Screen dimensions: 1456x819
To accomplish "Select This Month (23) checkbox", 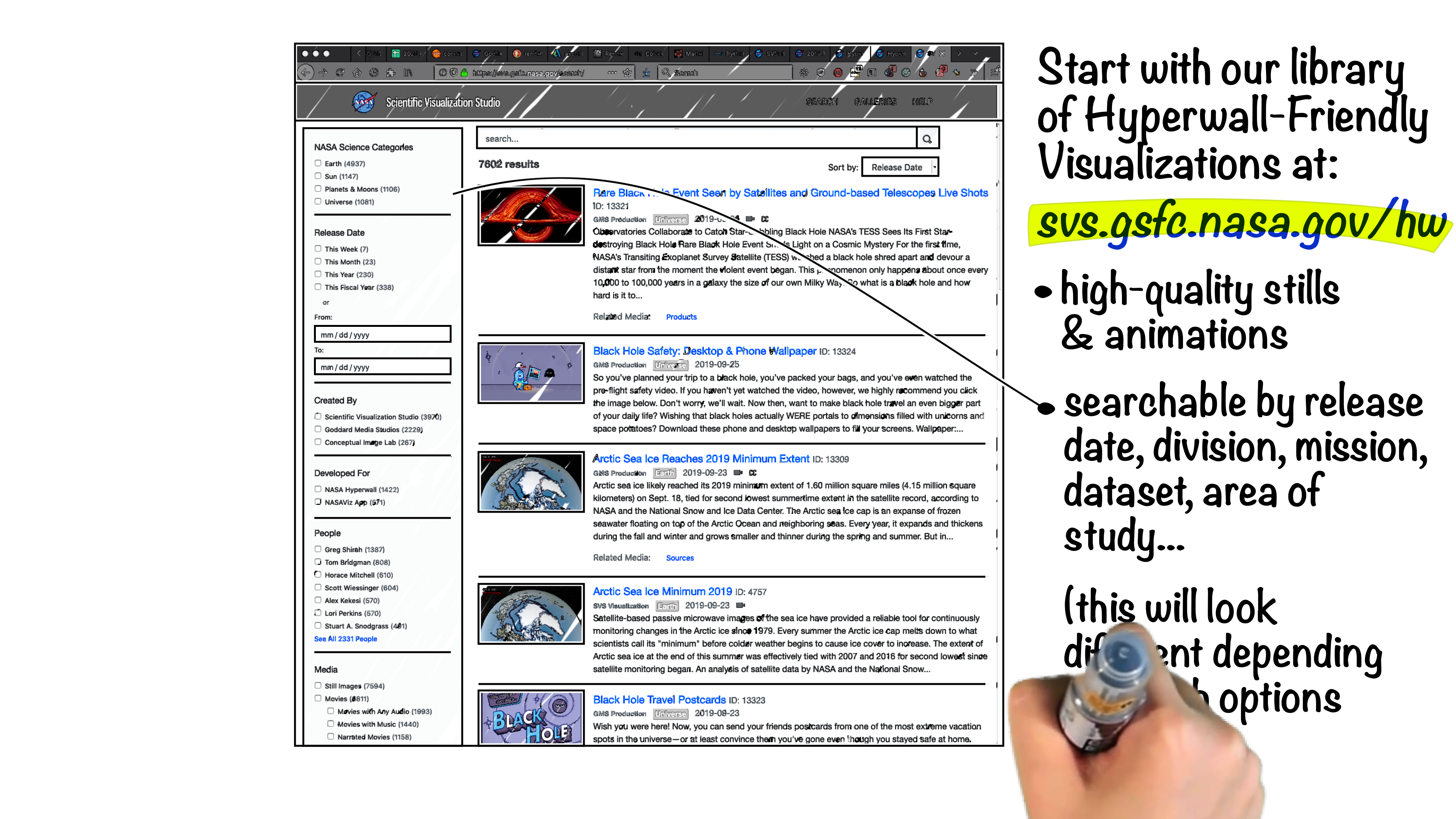I will [x=318, y=261].
